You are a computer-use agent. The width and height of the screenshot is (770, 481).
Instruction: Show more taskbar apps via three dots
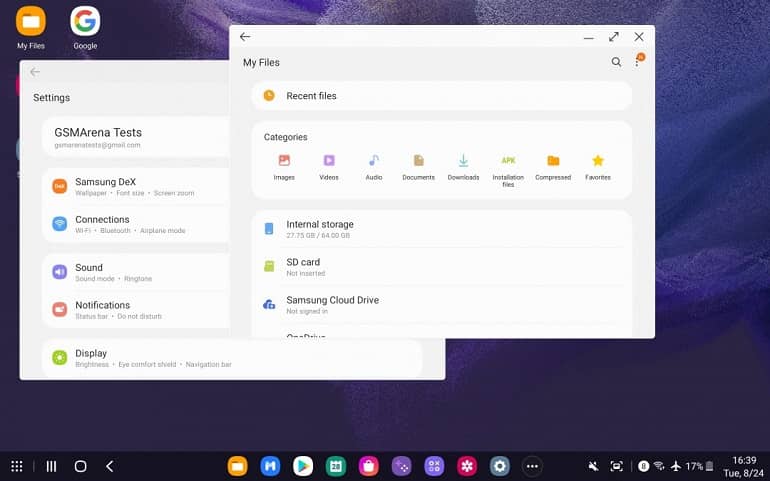(x=532, y=466)
